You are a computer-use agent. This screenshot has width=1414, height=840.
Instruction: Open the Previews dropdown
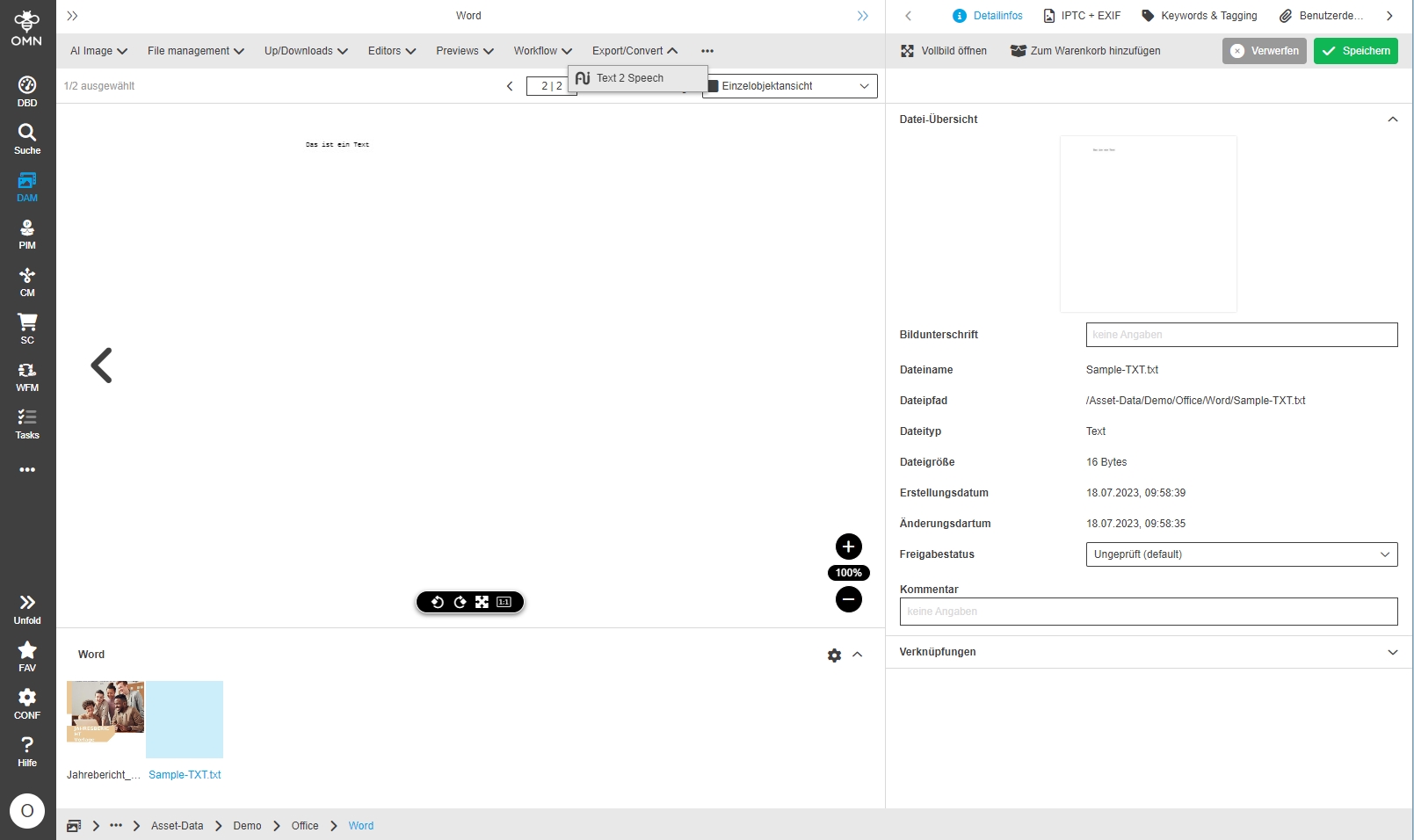[465, 51]
